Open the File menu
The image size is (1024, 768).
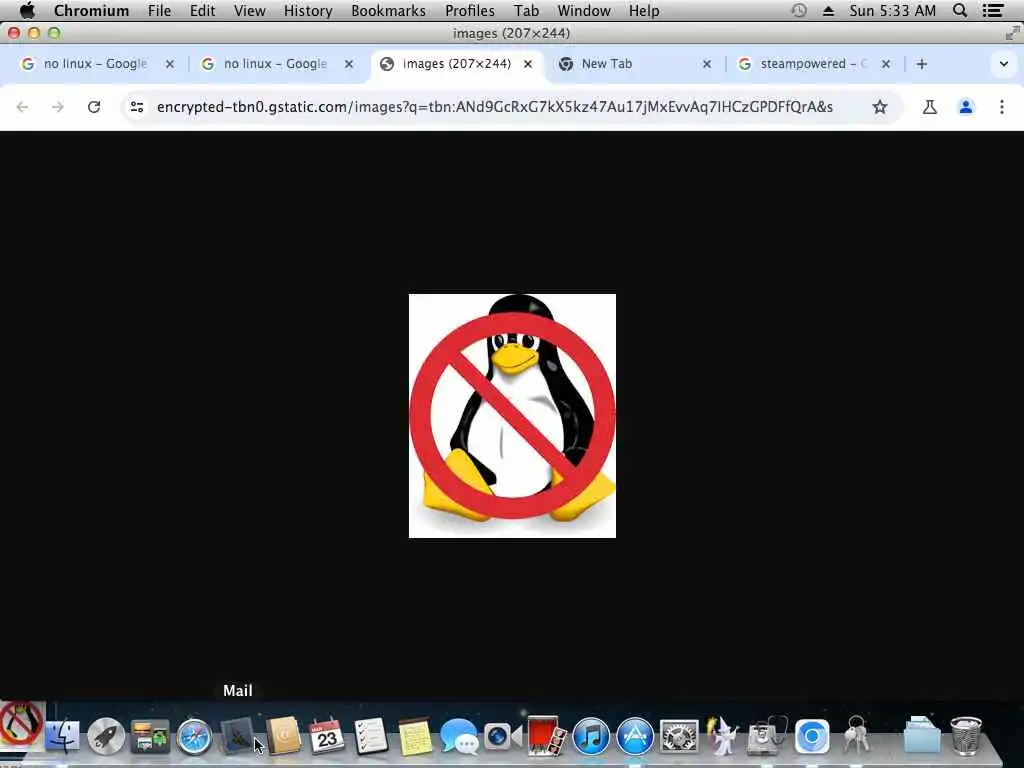[x=159, y=11]
